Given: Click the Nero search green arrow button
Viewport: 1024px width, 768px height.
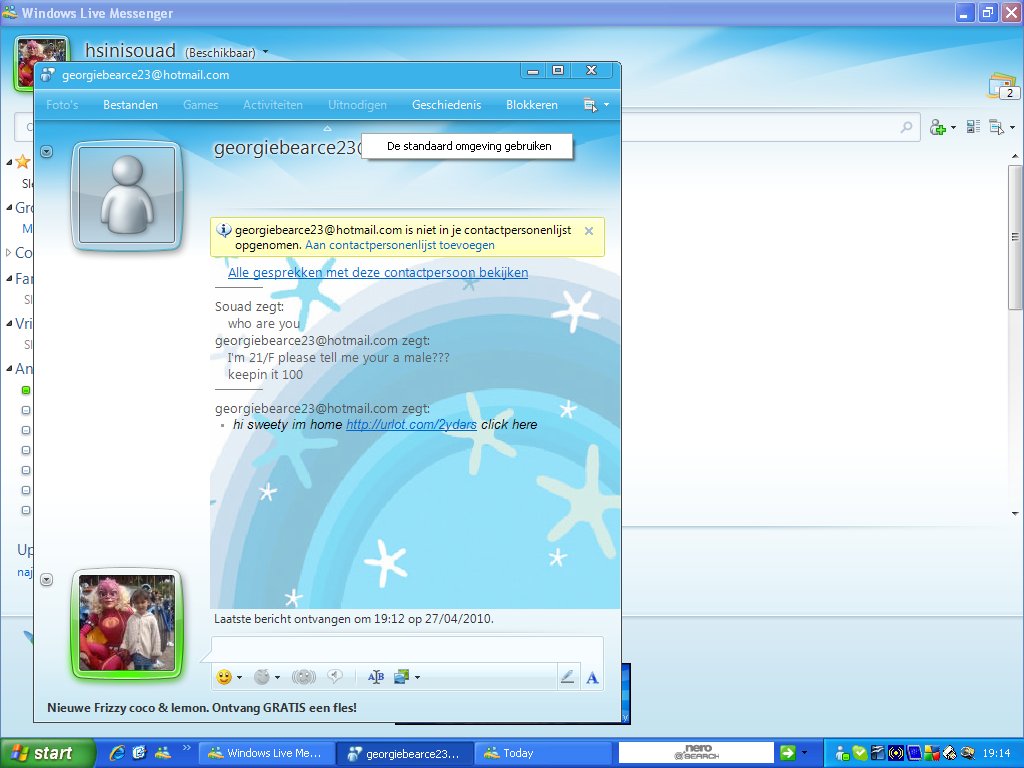Looking at the screenshot, I should 788,753.
